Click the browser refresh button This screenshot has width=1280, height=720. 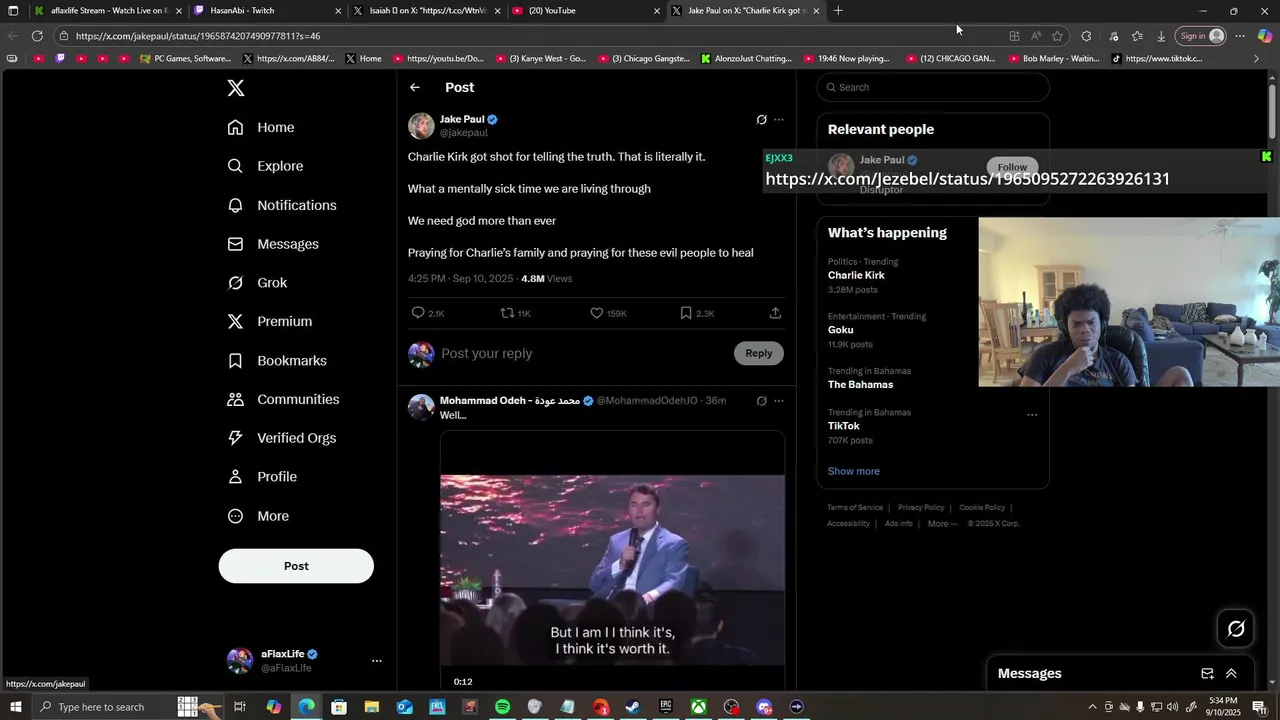point(37,36)
